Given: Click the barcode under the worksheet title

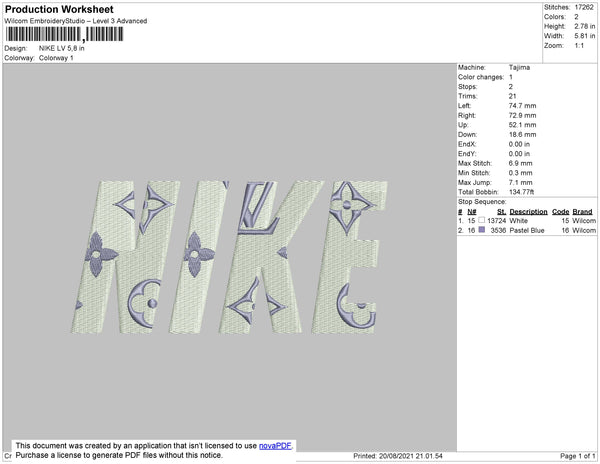Looking at the screenshot, I should (64, 34).
